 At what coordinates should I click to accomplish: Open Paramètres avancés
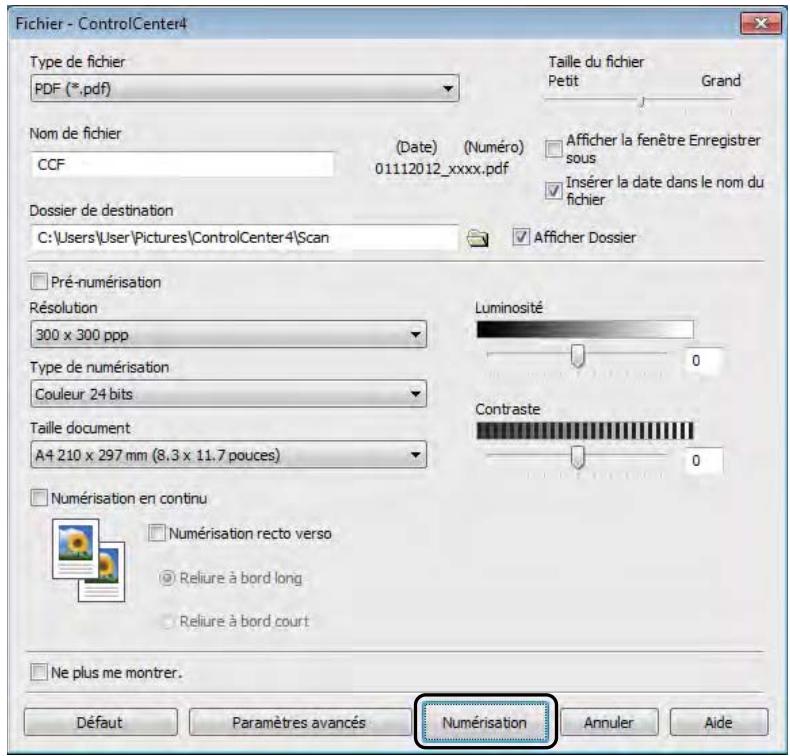click(x=299, y=722)
